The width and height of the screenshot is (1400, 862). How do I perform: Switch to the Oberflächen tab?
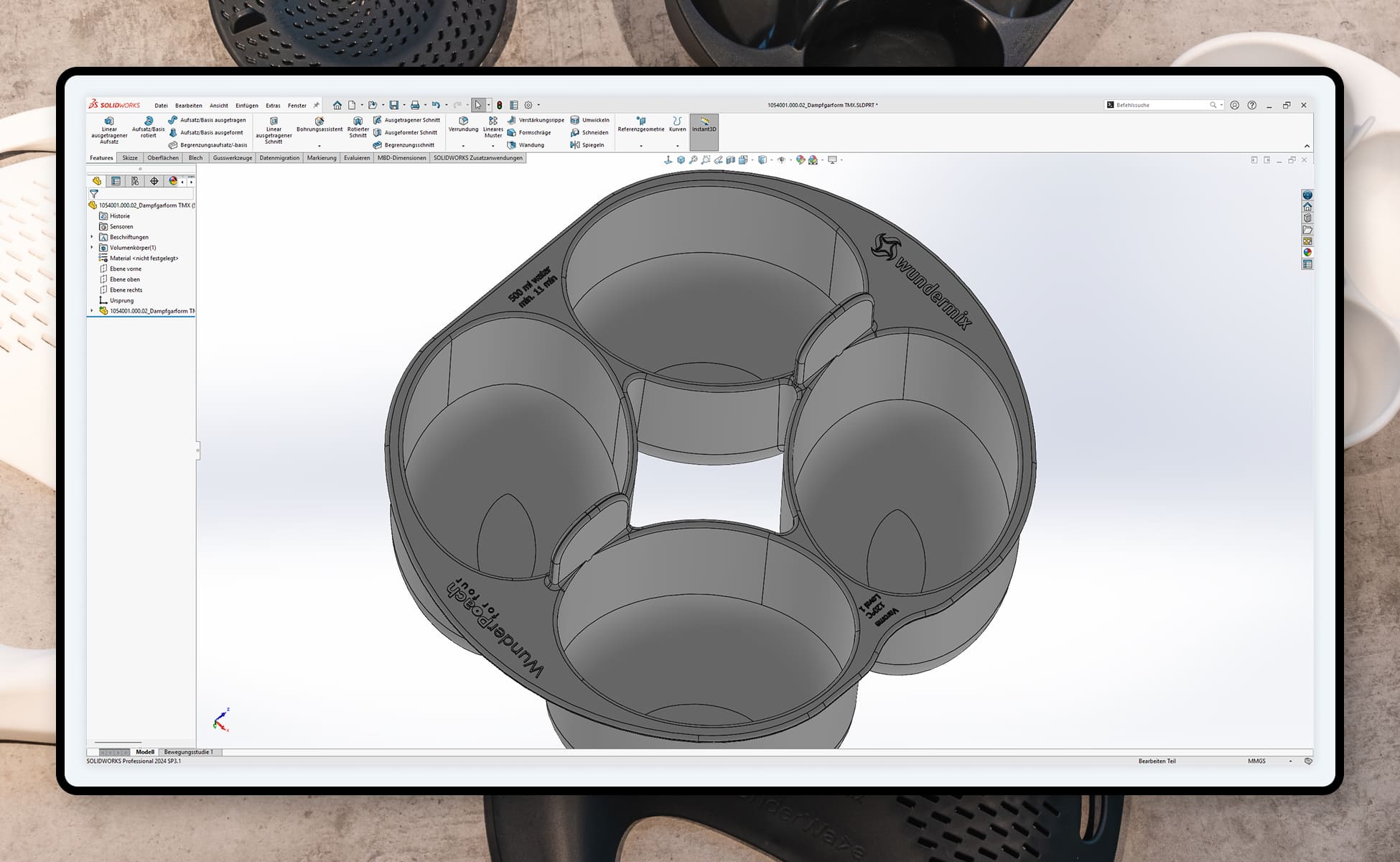pos(163,157)
